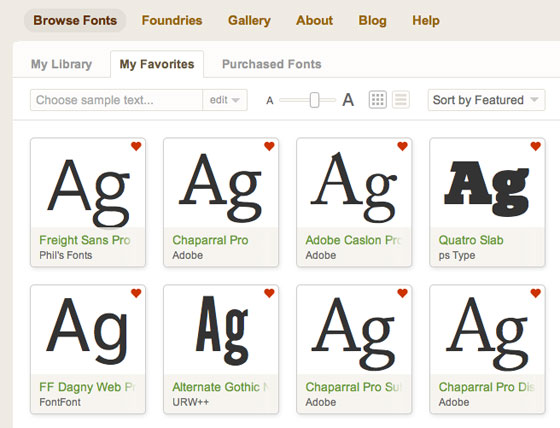Viewport: 560px width, 428px height.
Task: Switch to list view icon
Action: tap(401, 100)
